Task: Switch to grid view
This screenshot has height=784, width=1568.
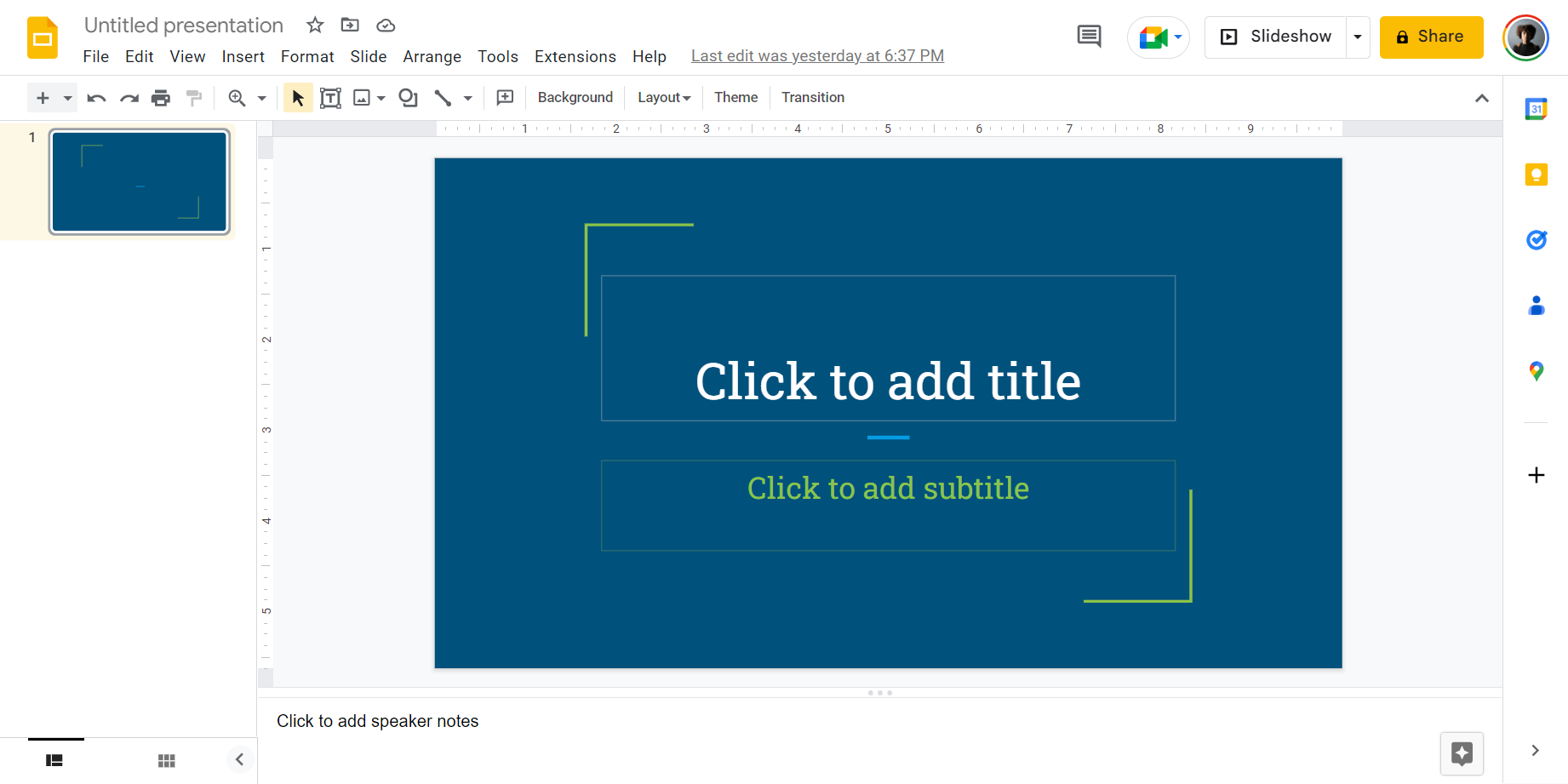Action: point(167,760)
